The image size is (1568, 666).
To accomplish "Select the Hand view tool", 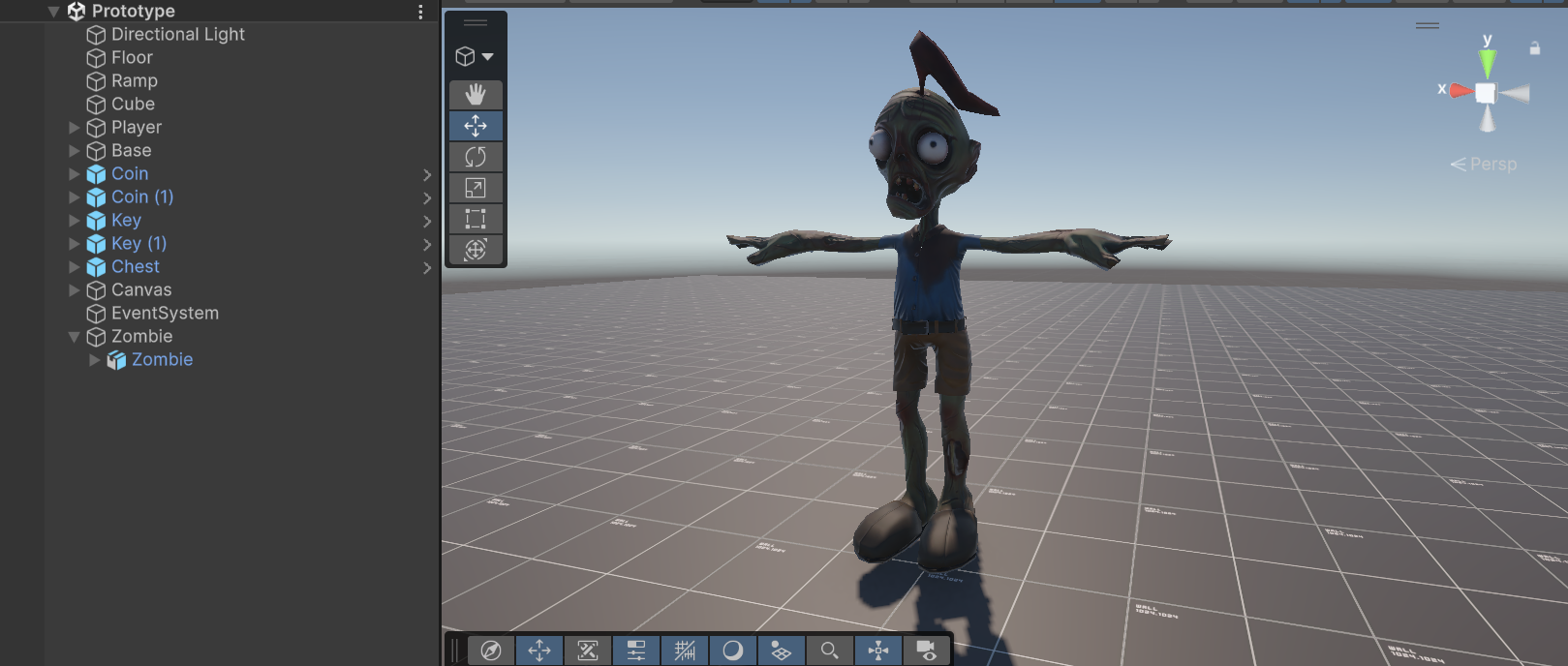I will [x=476, y=95].
